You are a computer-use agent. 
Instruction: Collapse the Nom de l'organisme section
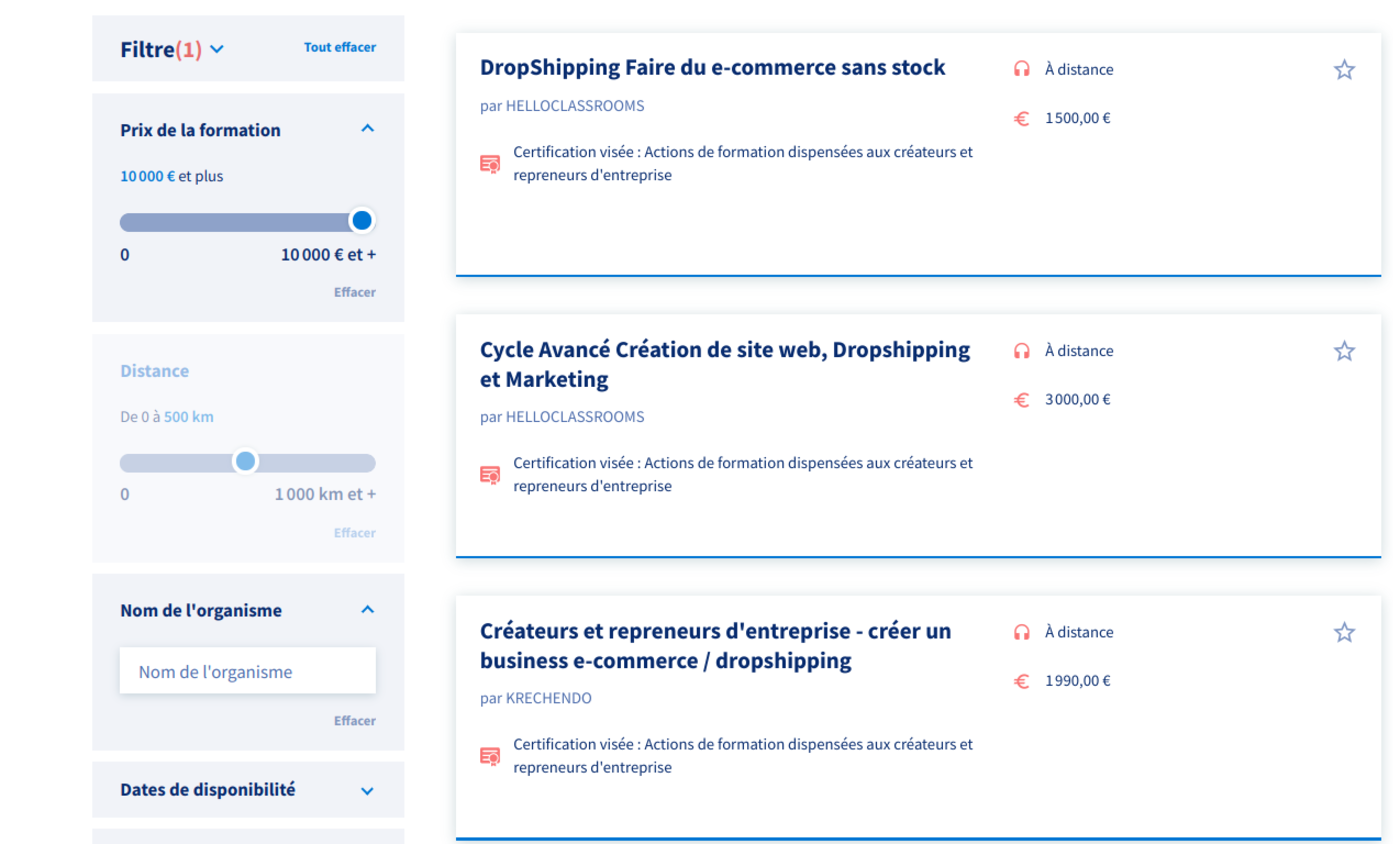point(367,609)
